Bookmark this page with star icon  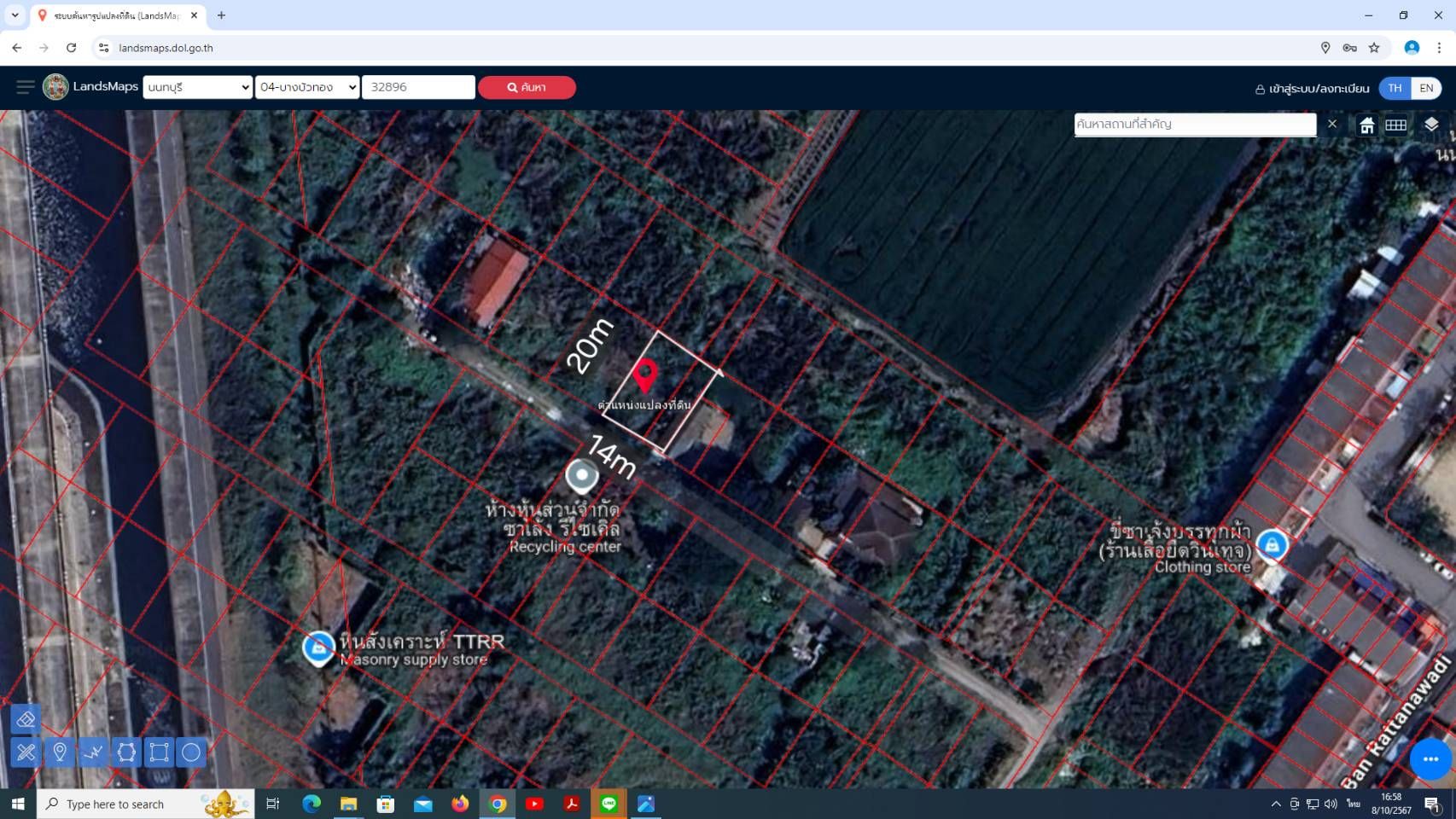coord(1374,48)
